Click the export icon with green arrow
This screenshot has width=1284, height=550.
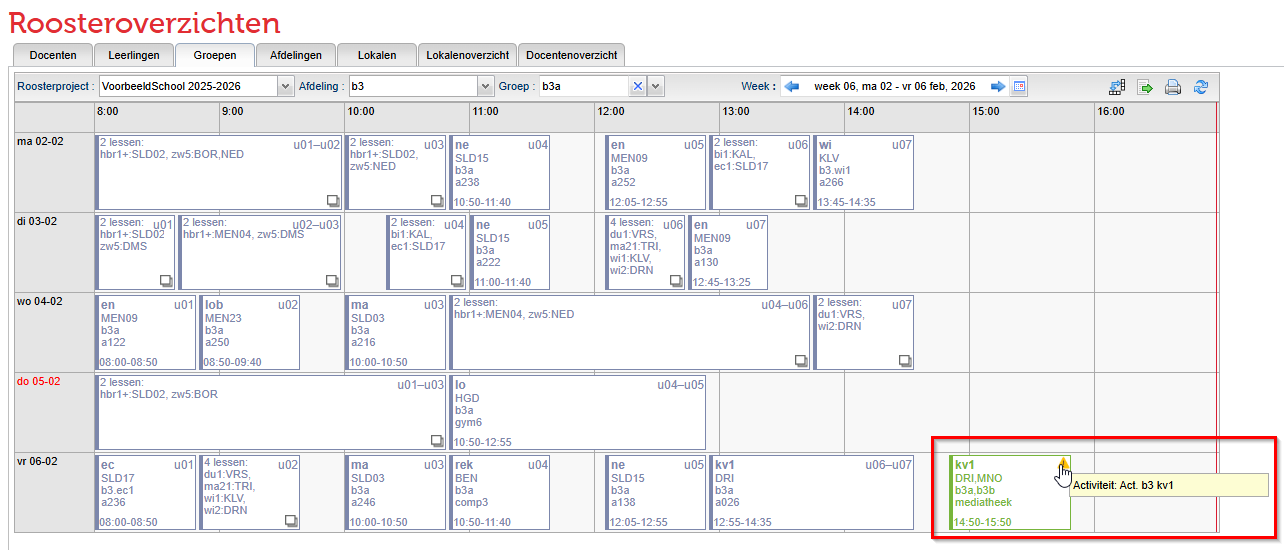(1146, 87)
